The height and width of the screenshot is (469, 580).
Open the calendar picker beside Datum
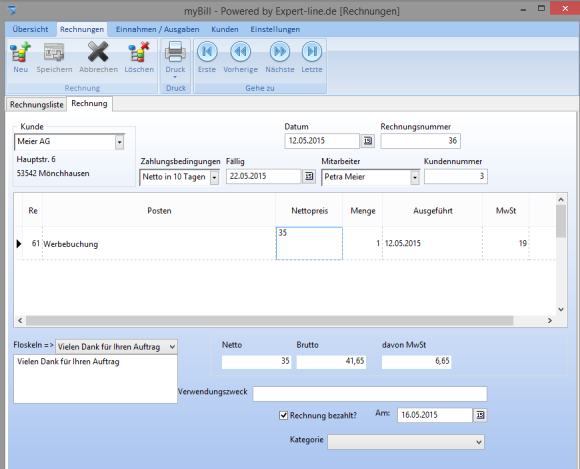tap(367, 141)
